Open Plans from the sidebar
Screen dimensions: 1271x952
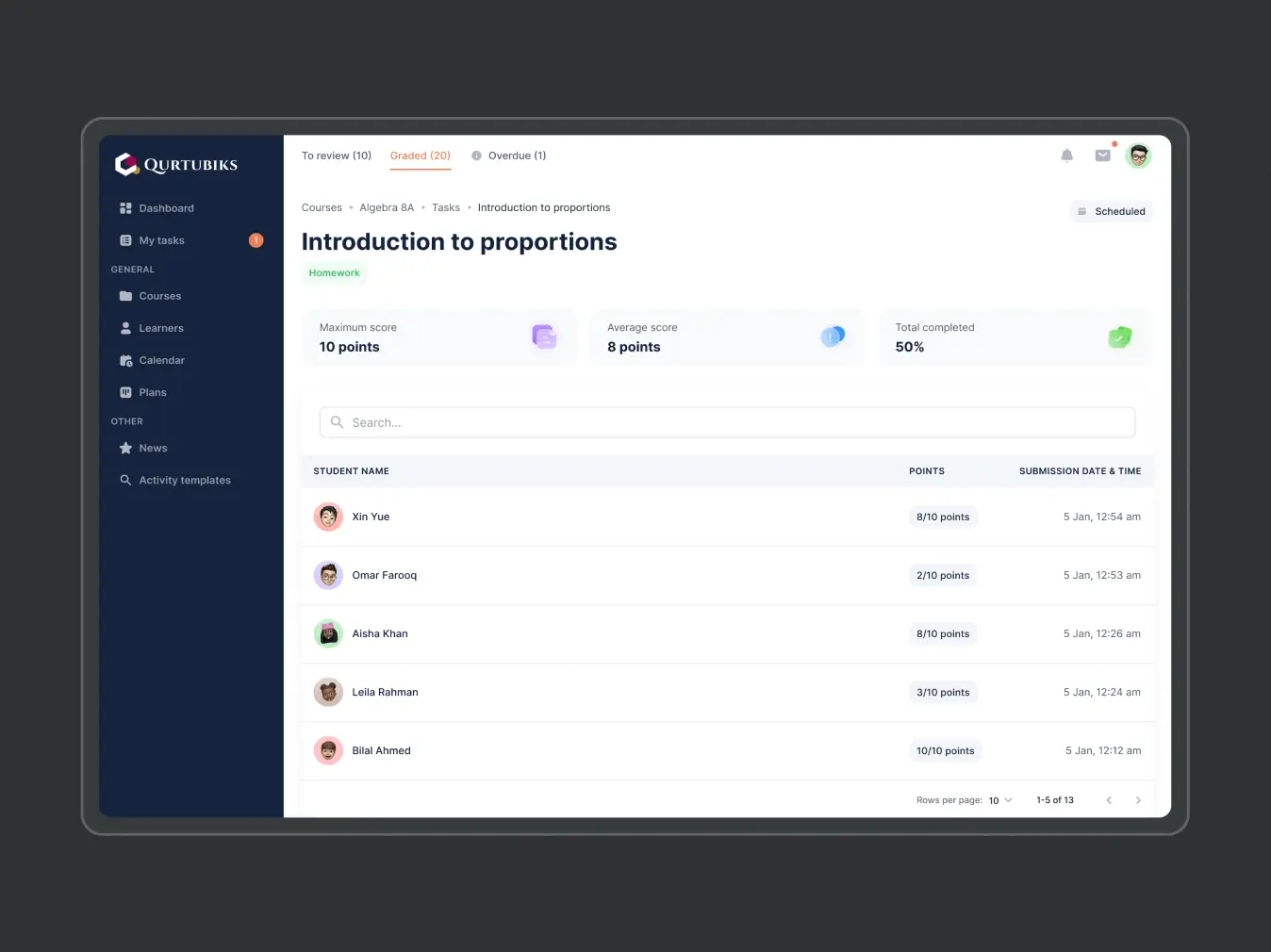pos(152,392)
